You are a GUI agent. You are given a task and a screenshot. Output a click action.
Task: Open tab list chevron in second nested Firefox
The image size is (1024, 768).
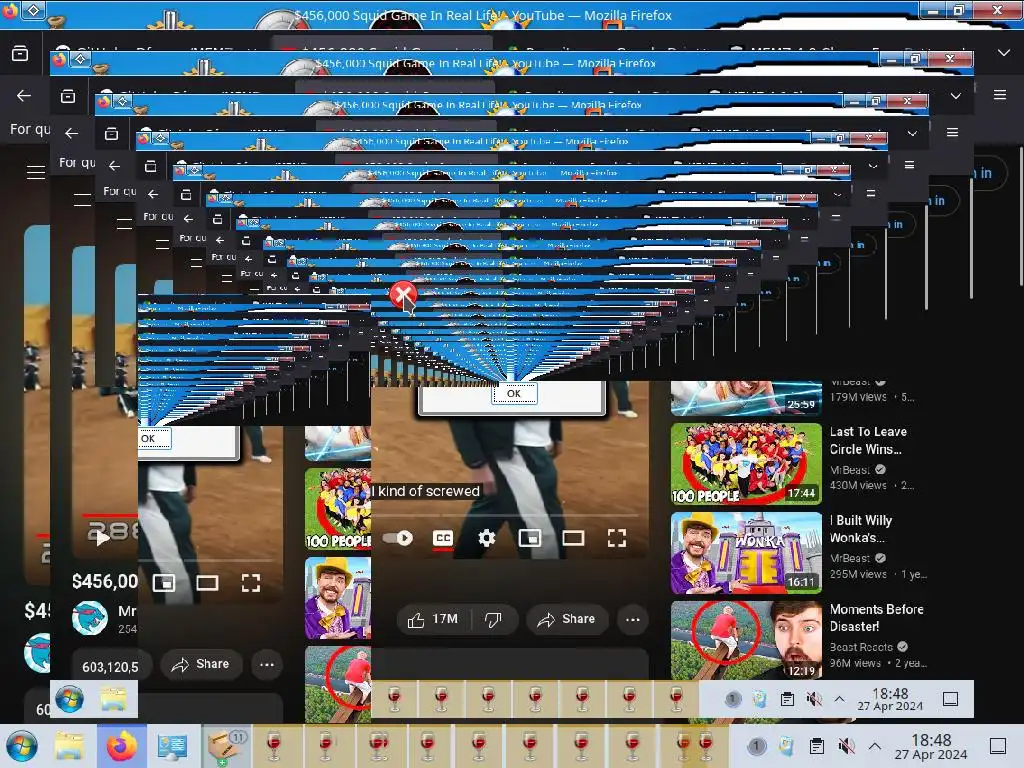pos(955,96)
